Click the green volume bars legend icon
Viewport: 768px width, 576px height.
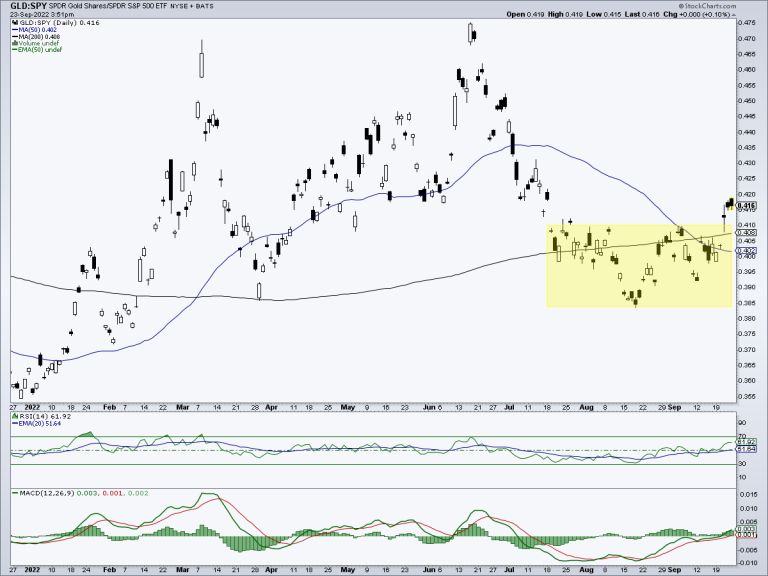click(15, 43)
